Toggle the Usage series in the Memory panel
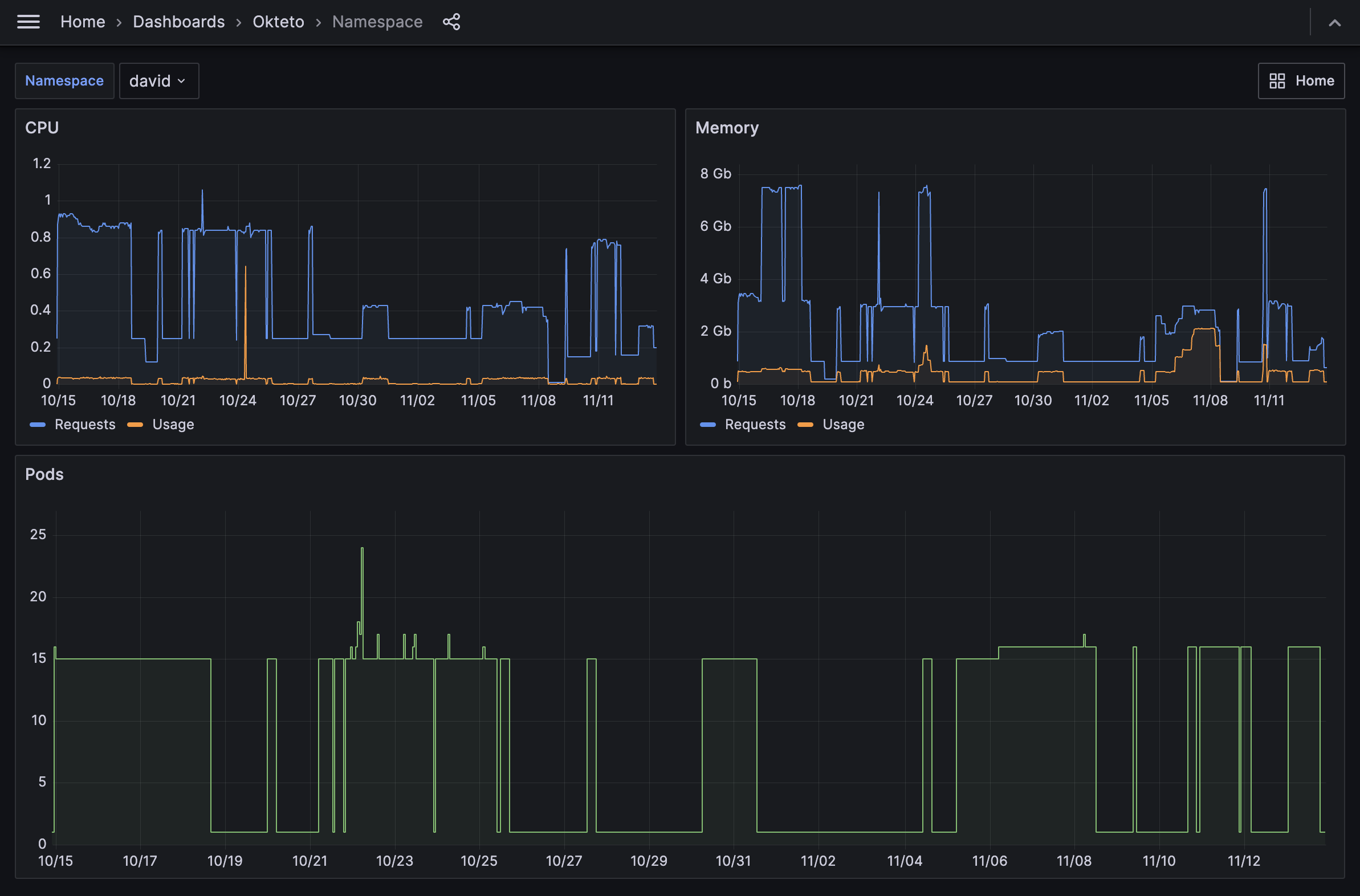The width and height of the screenshot is (1360, 896). [843, 424]
